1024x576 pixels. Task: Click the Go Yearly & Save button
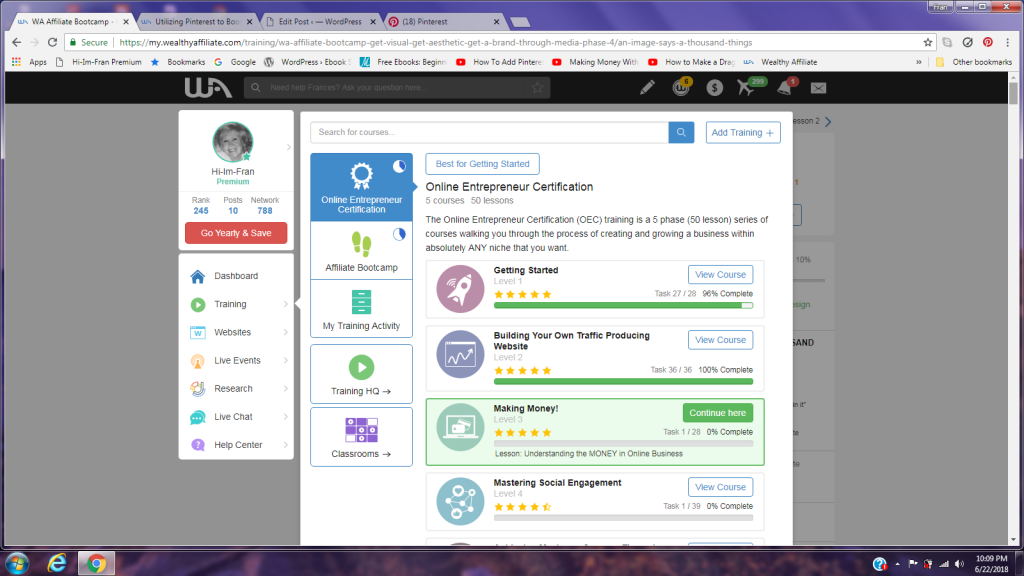tap(236, 233)
